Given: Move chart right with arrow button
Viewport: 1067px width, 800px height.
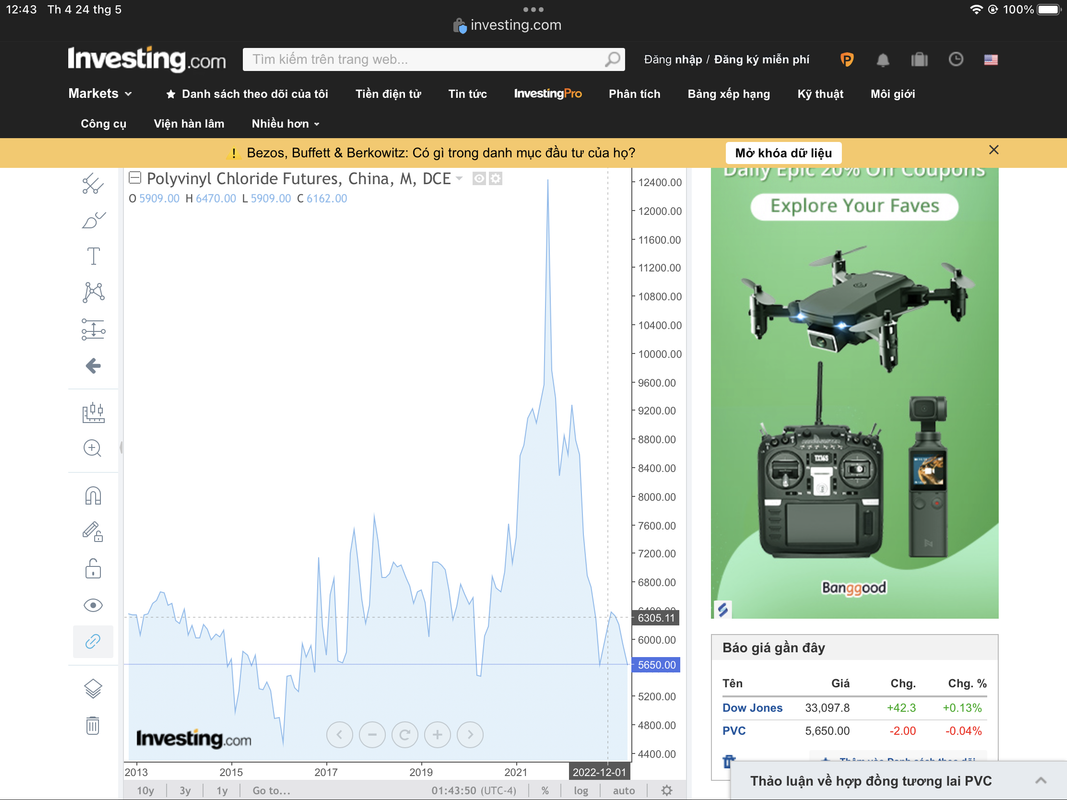Looking at the screenshot, I should point(470,735).
